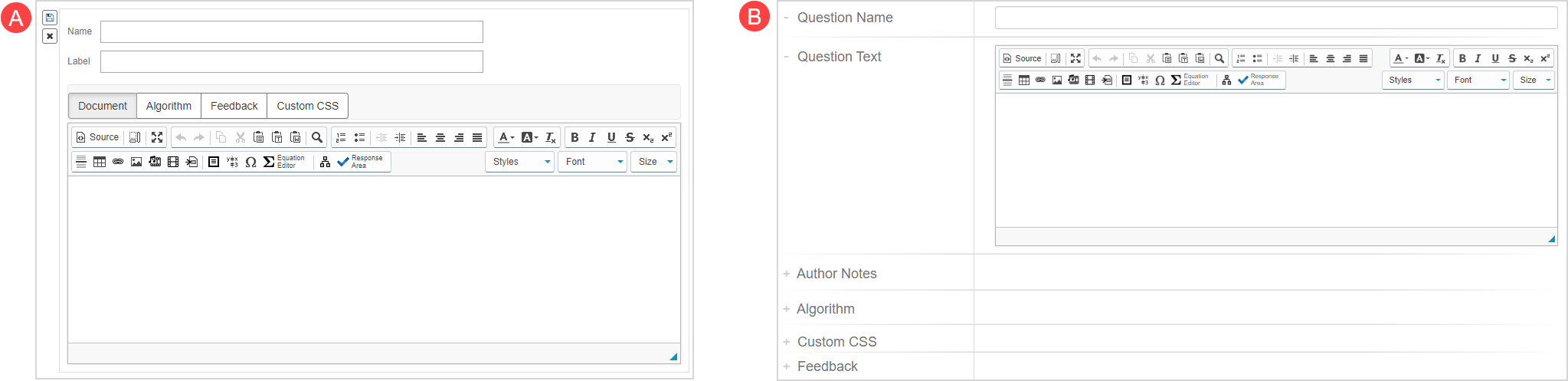Click the save icon beside the Name field
1568x381 pixels.
click(50, 18)
